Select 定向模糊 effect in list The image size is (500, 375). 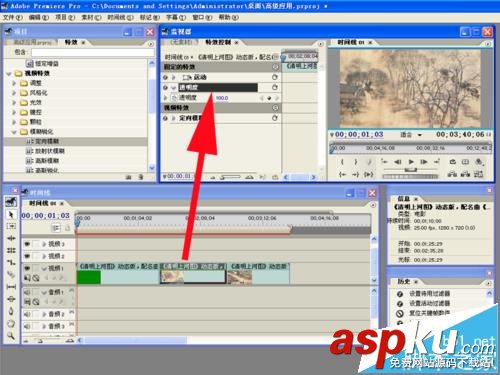pos(47,141)
